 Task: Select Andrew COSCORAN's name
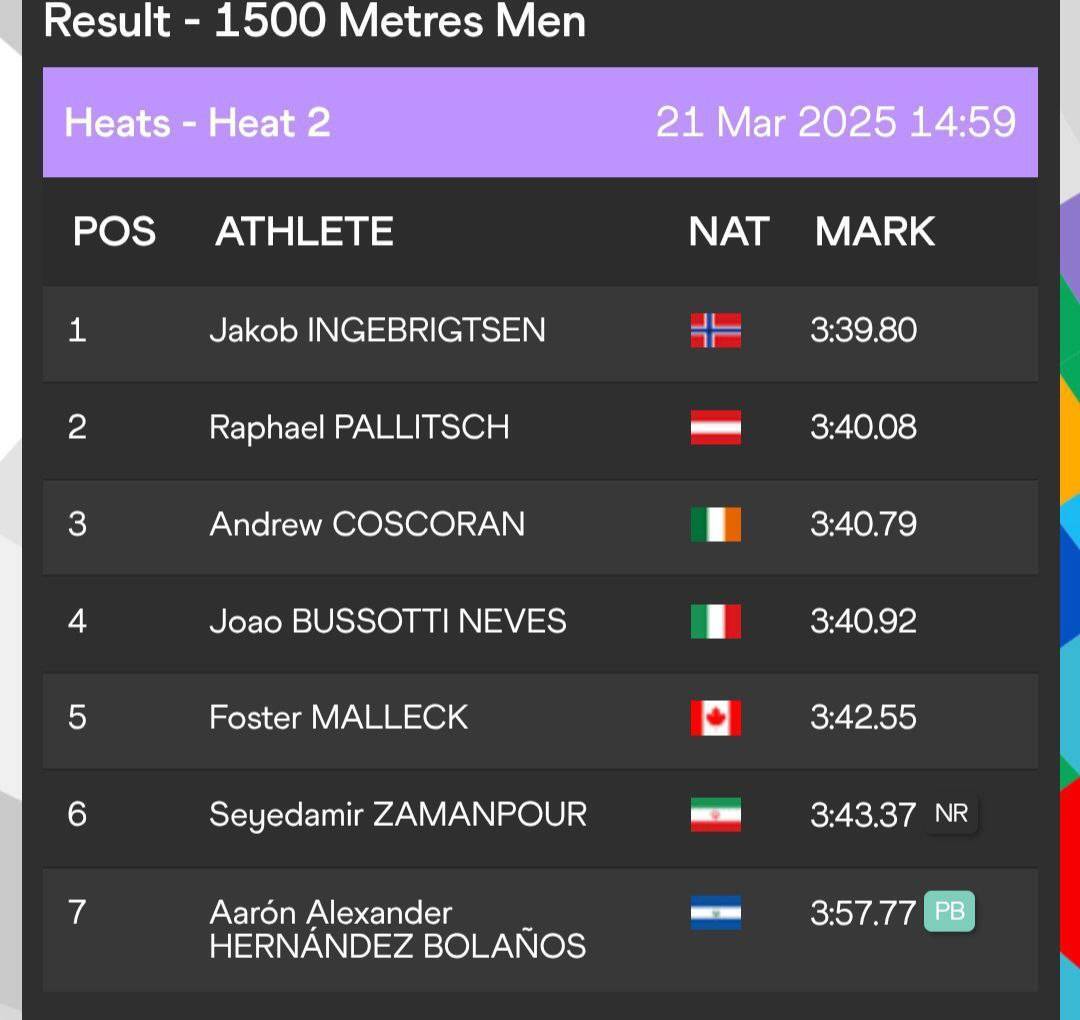point(367,524)
